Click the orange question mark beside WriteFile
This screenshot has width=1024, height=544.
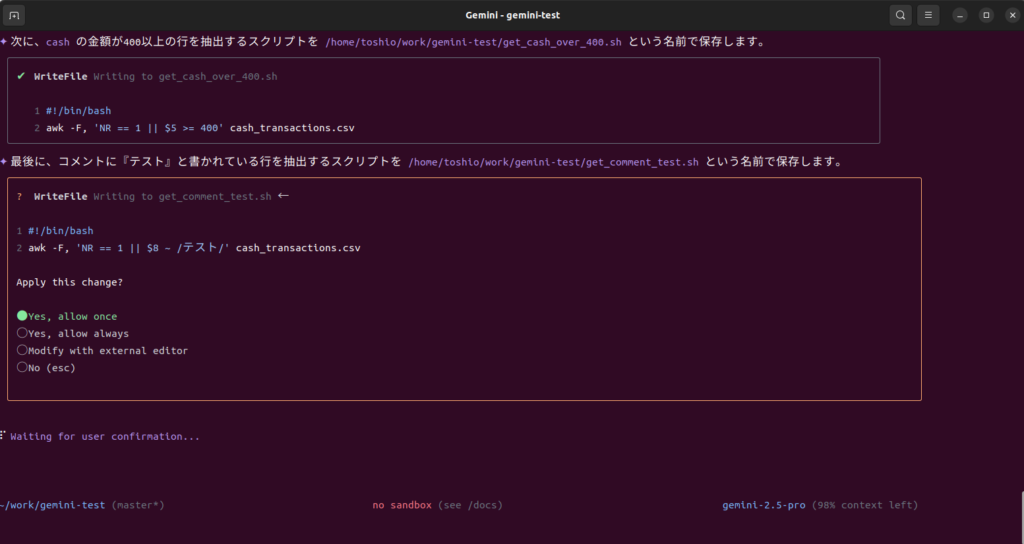[20, 197]
